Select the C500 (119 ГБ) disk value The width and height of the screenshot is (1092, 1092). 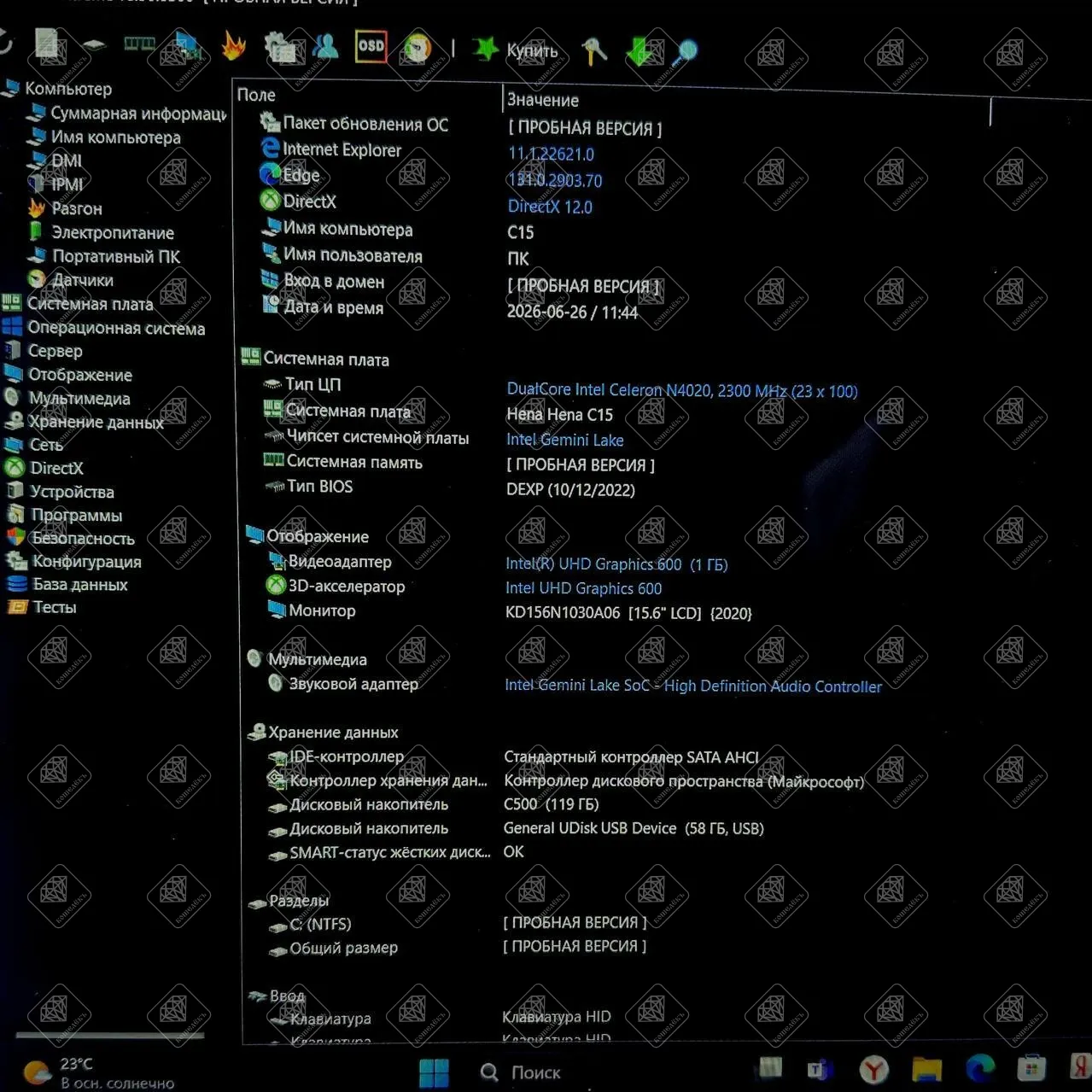click(551, 804)
